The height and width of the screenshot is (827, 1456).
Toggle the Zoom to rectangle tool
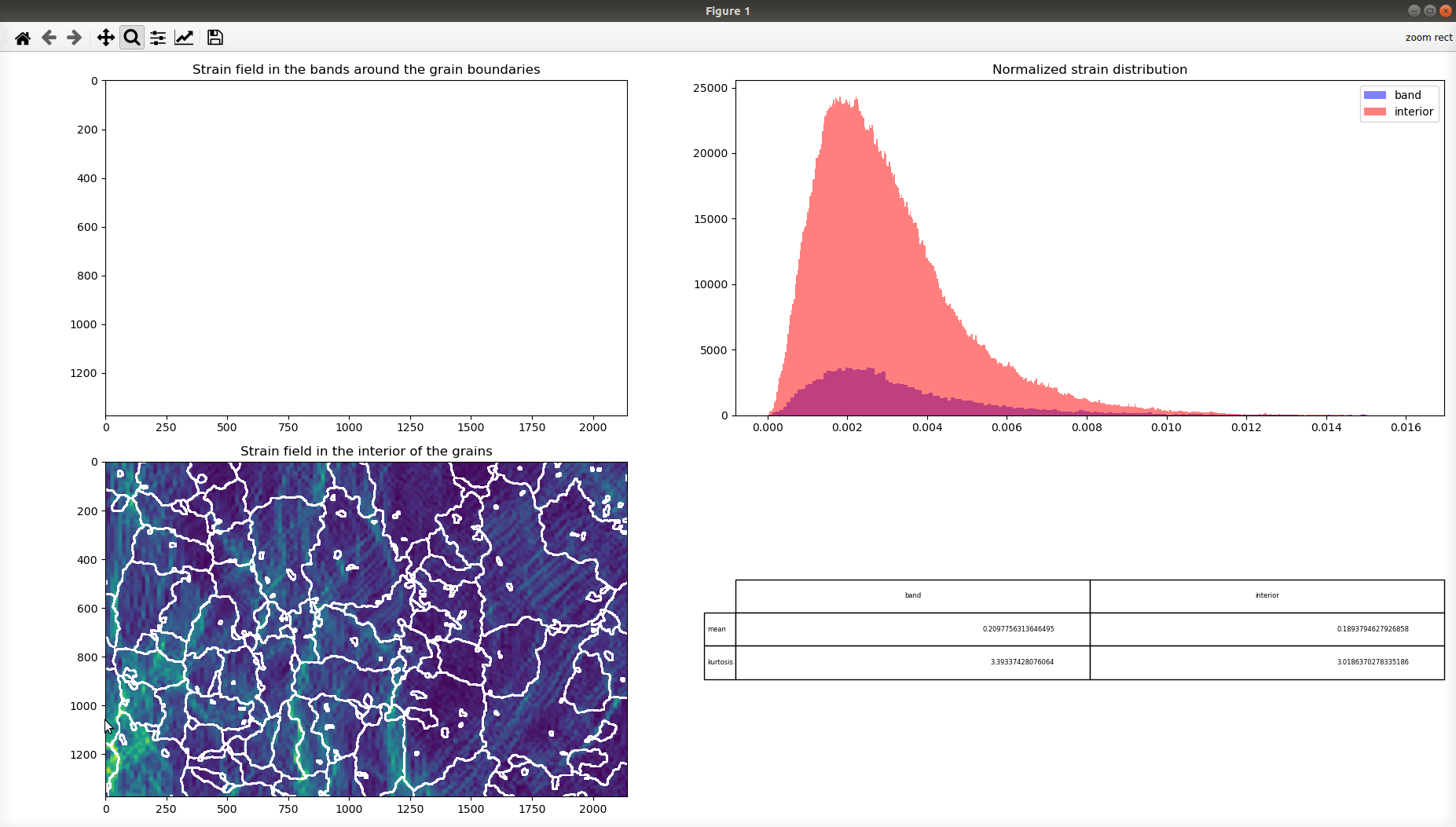(x=132, y=38)
